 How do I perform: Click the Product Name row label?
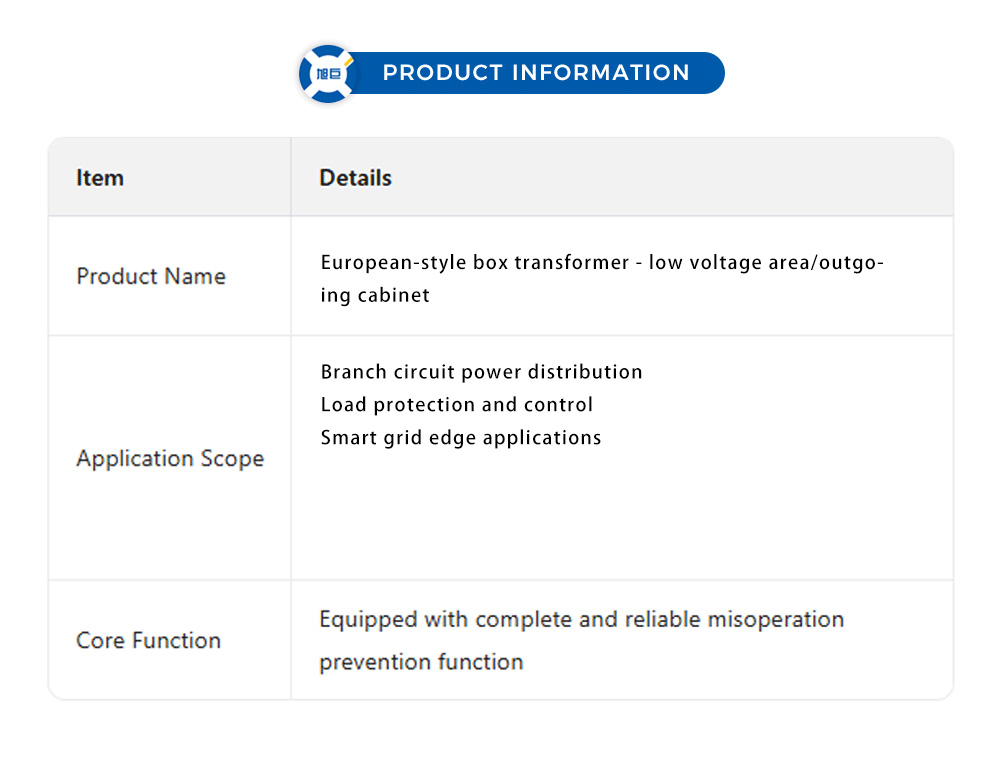pos(151,276)
